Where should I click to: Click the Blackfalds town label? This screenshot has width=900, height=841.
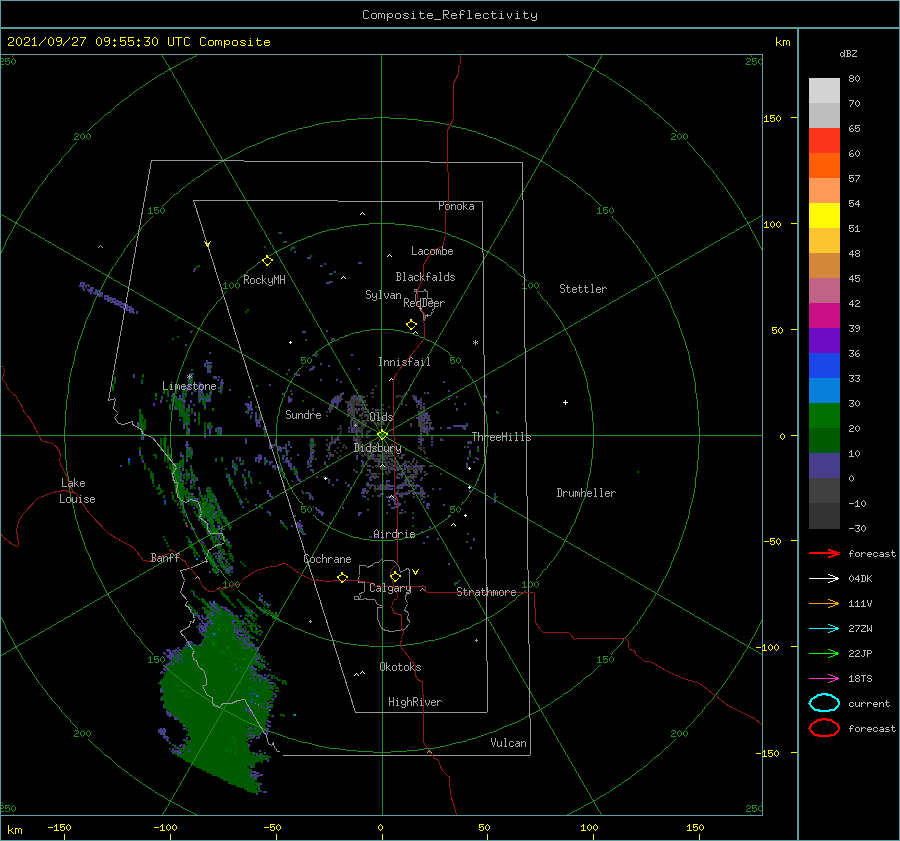click(x=425, y=277)
